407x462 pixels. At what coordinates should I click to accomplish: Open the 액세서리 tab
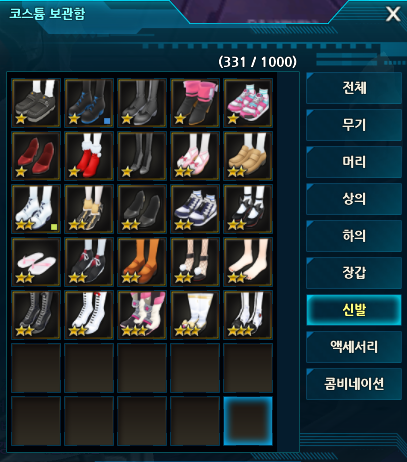pyautogui.click(x=354, y=347)
